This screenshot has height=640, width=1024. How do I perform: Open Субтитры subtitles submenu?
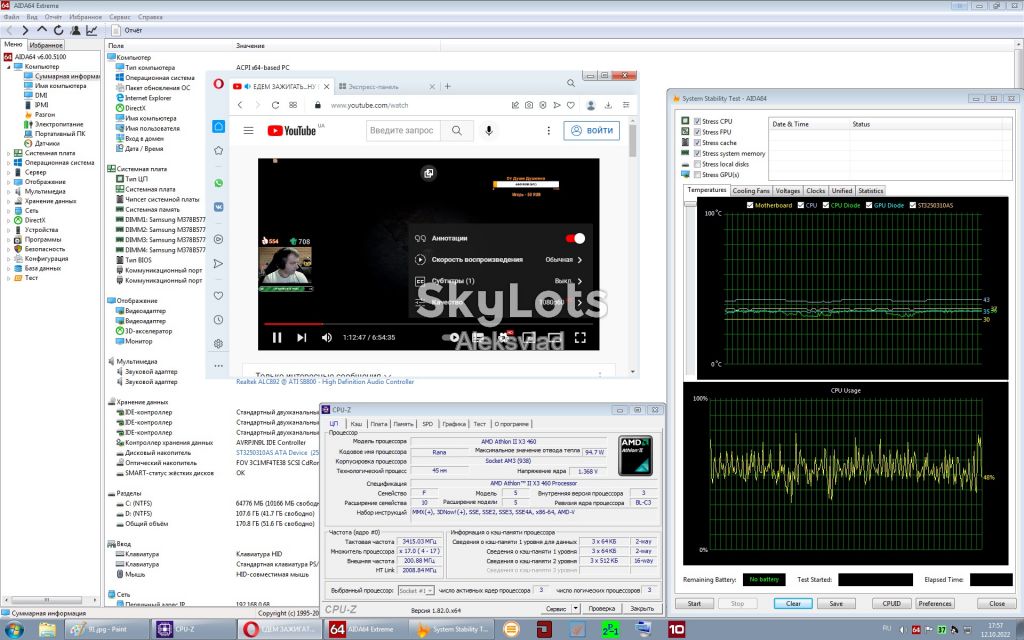pyautogui.click(x=499, y=281)
